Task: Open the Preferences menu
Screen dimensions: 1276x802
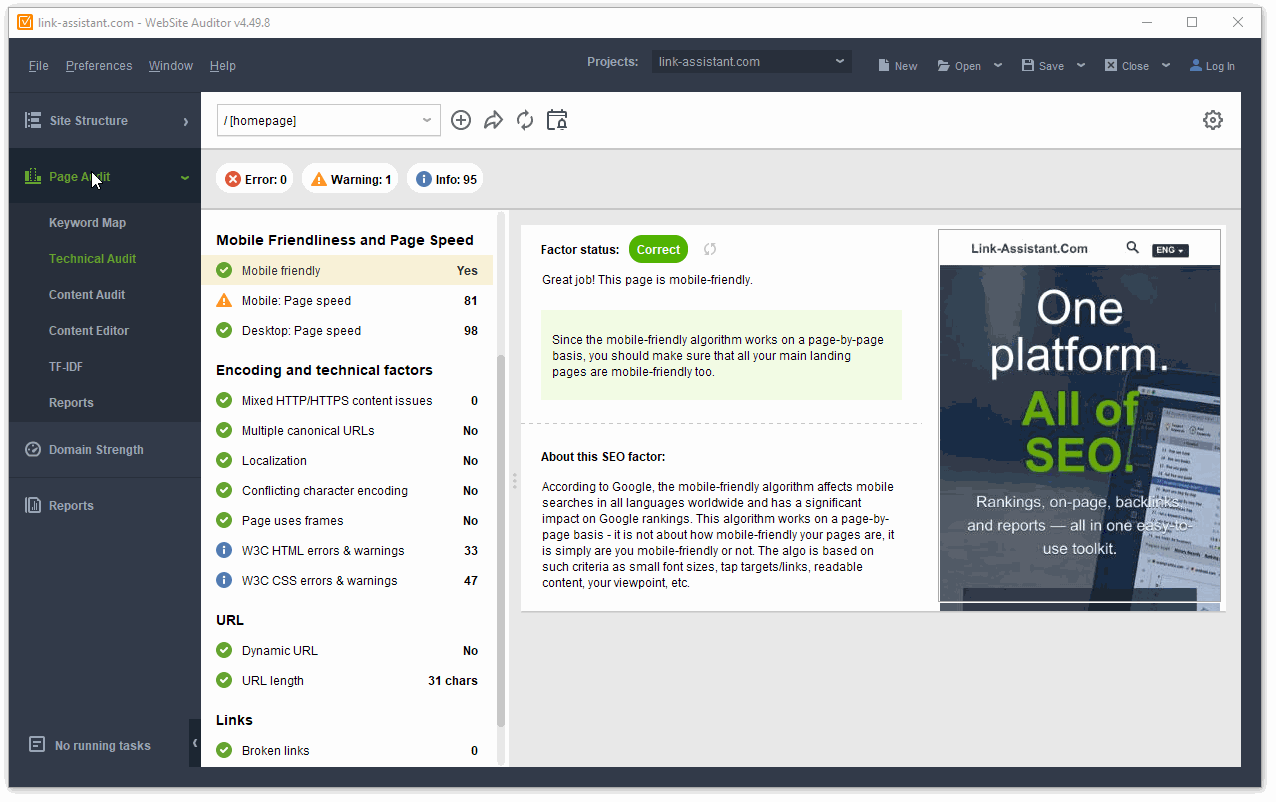Action: pos(99,66)
